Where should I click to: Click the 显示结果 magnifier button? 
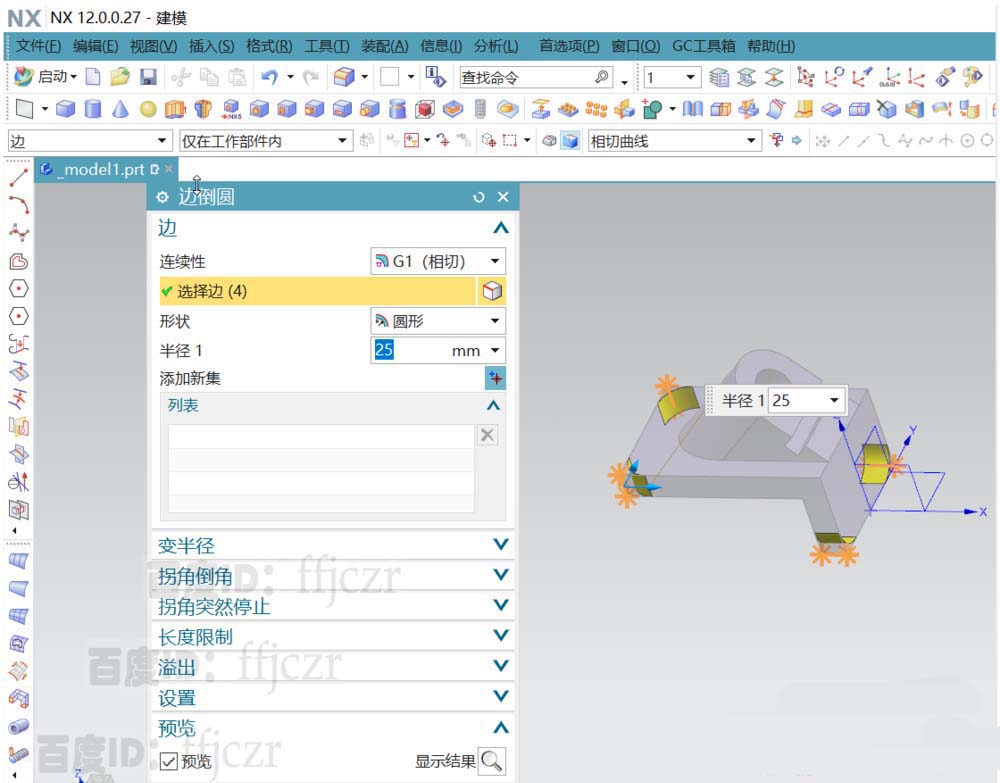pos(491,761)
